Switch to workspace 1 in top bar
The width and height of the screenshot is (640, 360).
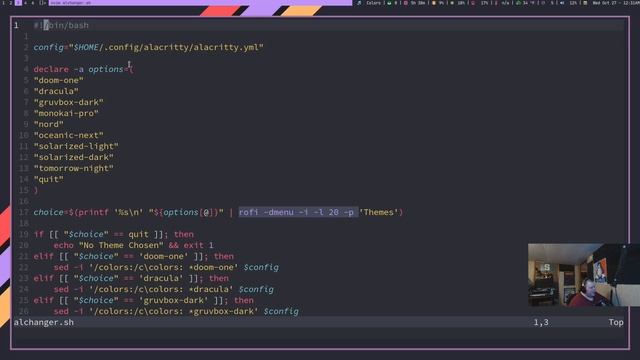point(4,2)
